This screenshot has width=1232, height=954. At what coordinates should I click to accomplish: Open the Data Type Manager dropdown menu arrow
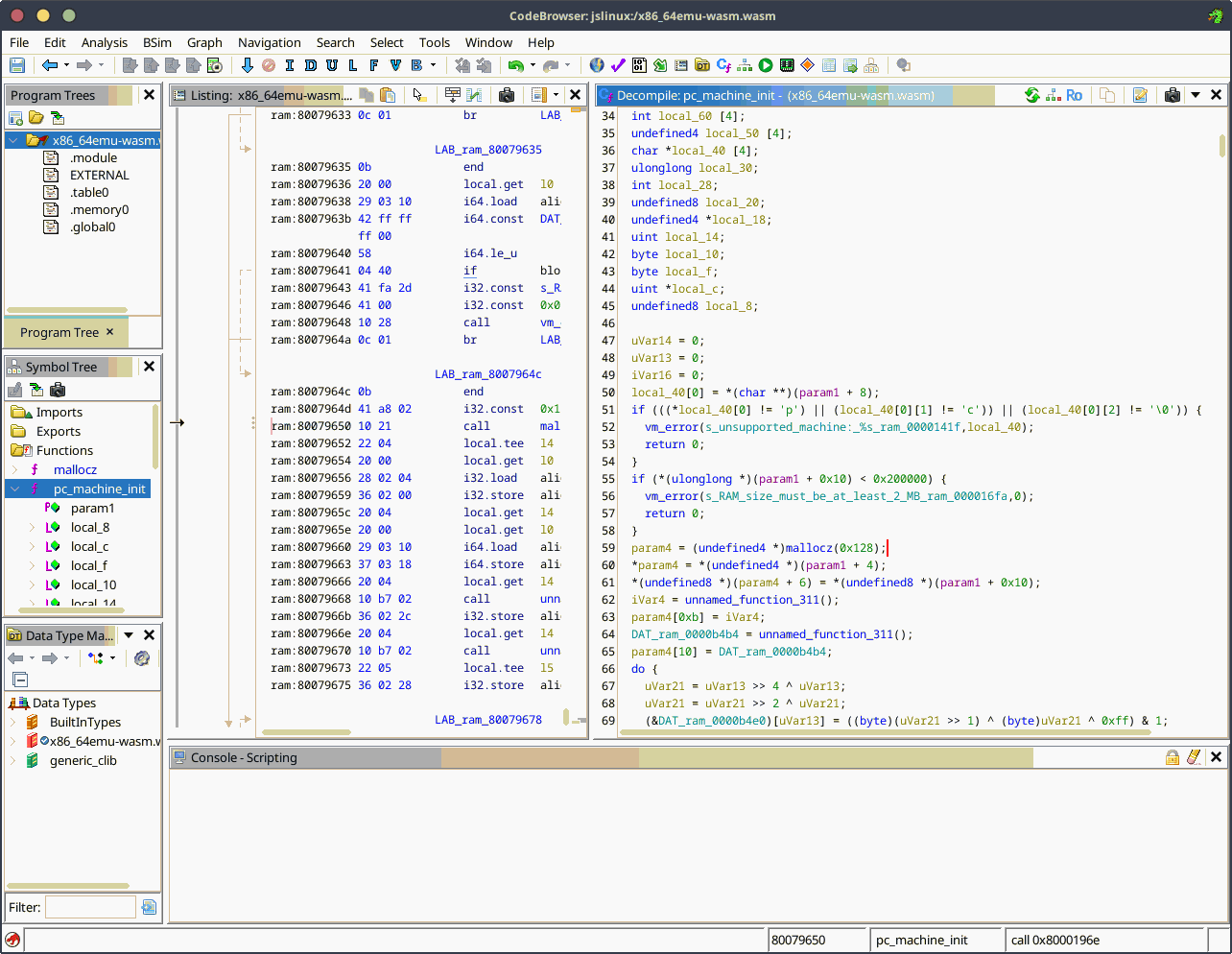click(129, 635)
